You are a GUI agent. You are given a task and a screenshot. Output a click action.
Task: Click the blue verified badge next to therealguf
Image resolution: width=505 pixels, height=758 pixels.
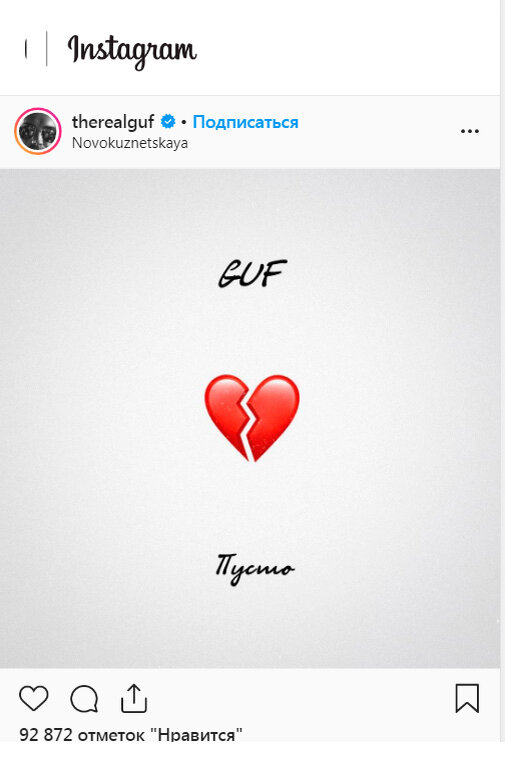[x=168, y=121]
